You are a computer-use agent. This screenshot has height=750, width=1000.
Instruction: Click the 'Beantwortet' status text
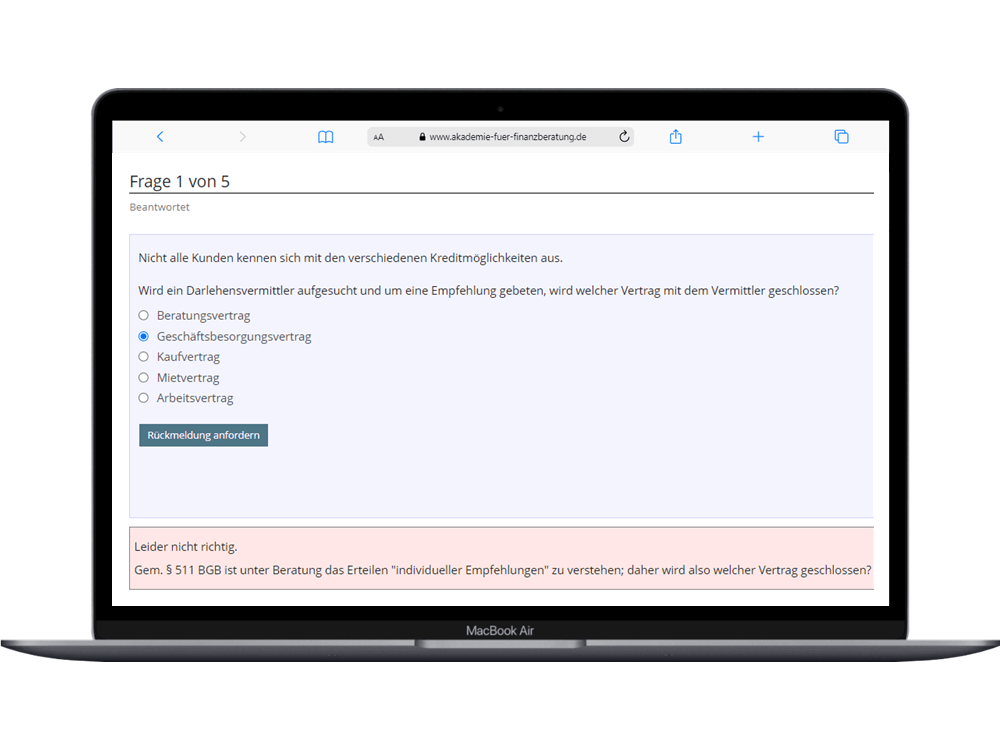[159, 208]
